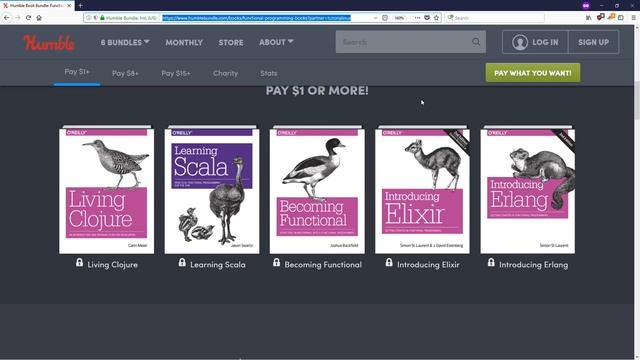The height and width of the screenshot is (360, 640).
Task: Click the Becoming Functional title text
Action: pyautogui.click(x=323, y=265)
